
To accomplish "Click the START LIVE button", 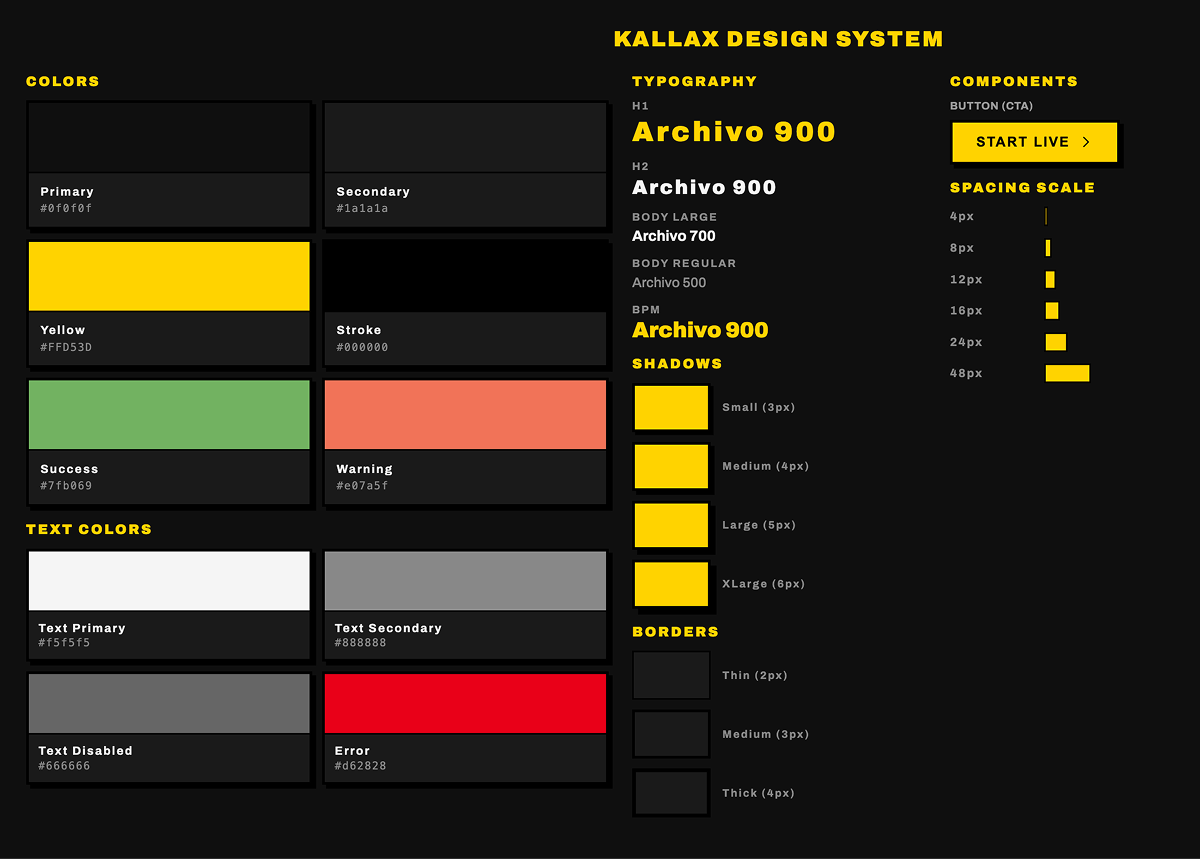I will pyautogui.click(x=1034, y=142).
